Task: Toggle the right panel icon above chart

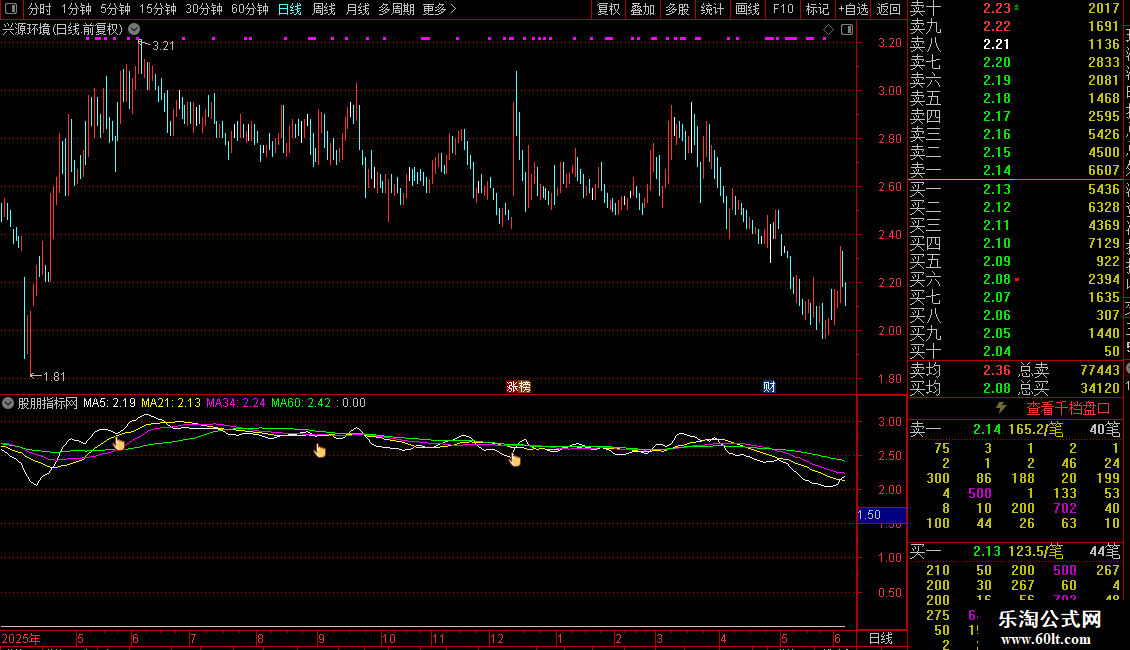Action: (847, 30)
